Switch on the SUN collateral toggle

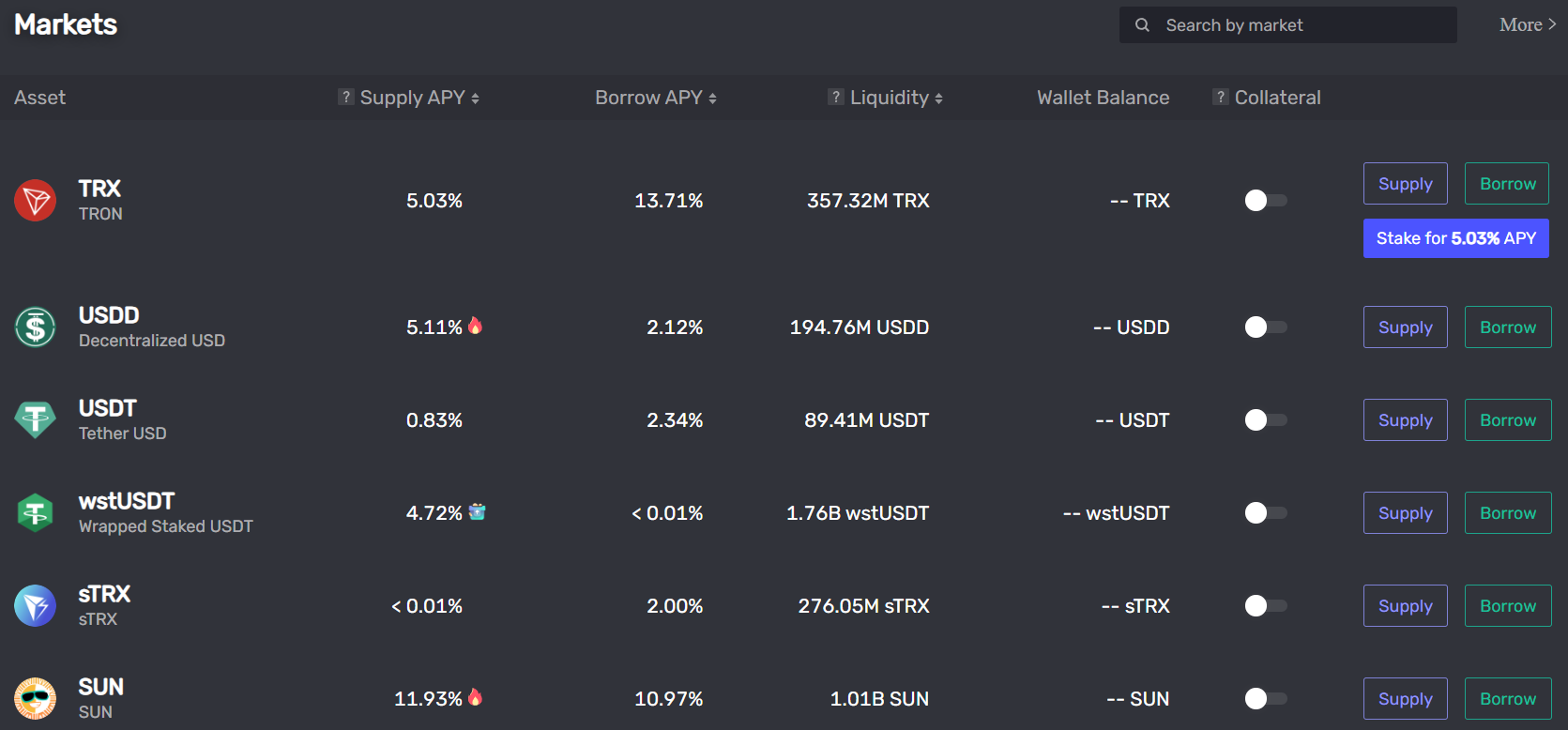[1265, 699]
